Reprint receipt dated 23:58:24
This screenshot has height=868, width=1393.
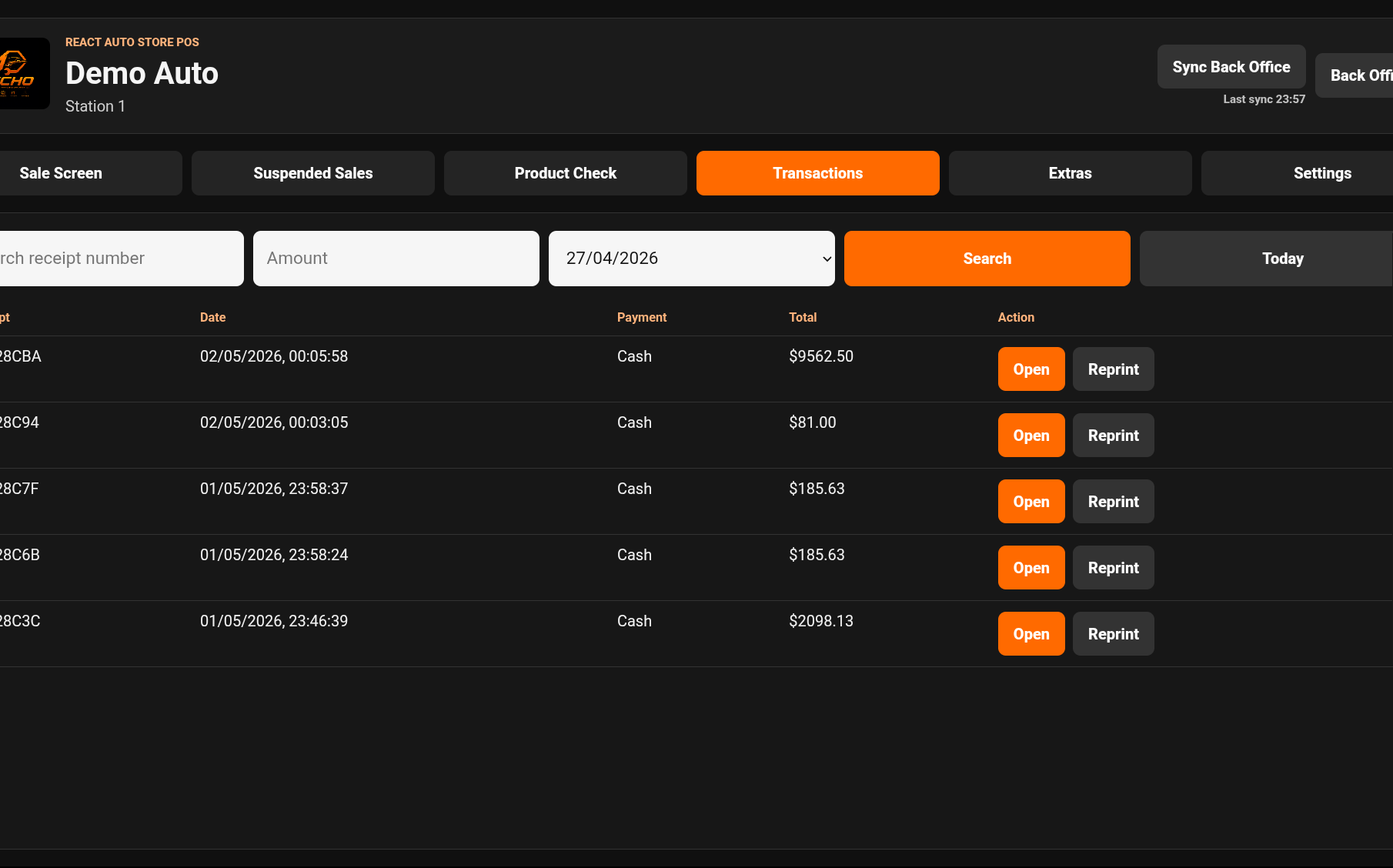1114,568
